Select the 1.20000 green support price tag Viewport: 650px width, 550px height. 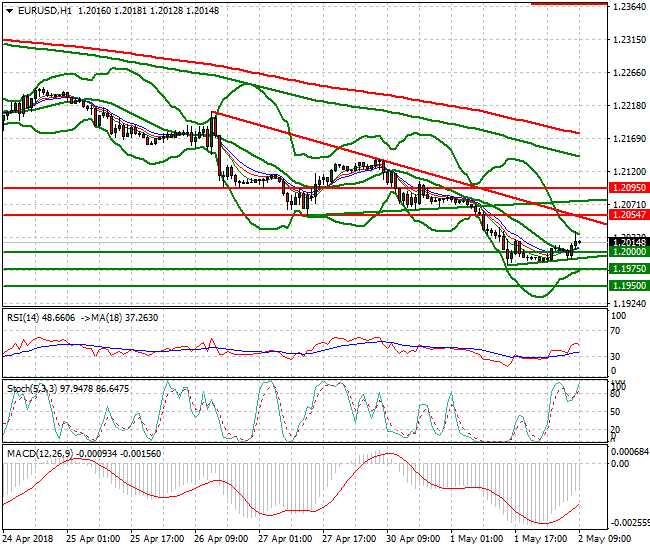(628, 253)
